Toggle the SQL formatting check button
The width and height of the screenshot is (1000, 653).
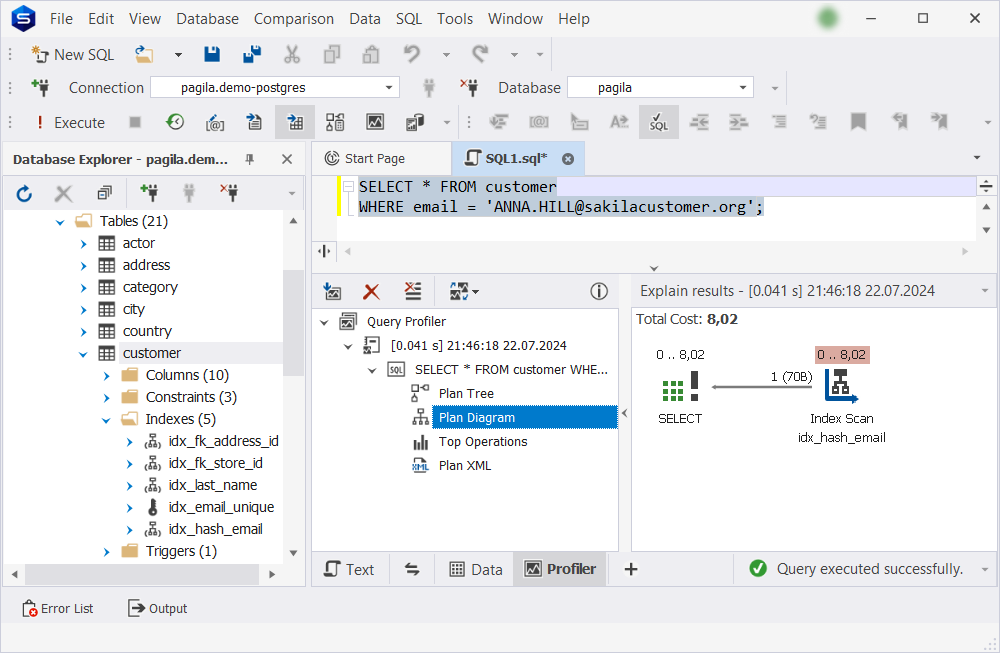pyautogui.click(x=659, y=122)
